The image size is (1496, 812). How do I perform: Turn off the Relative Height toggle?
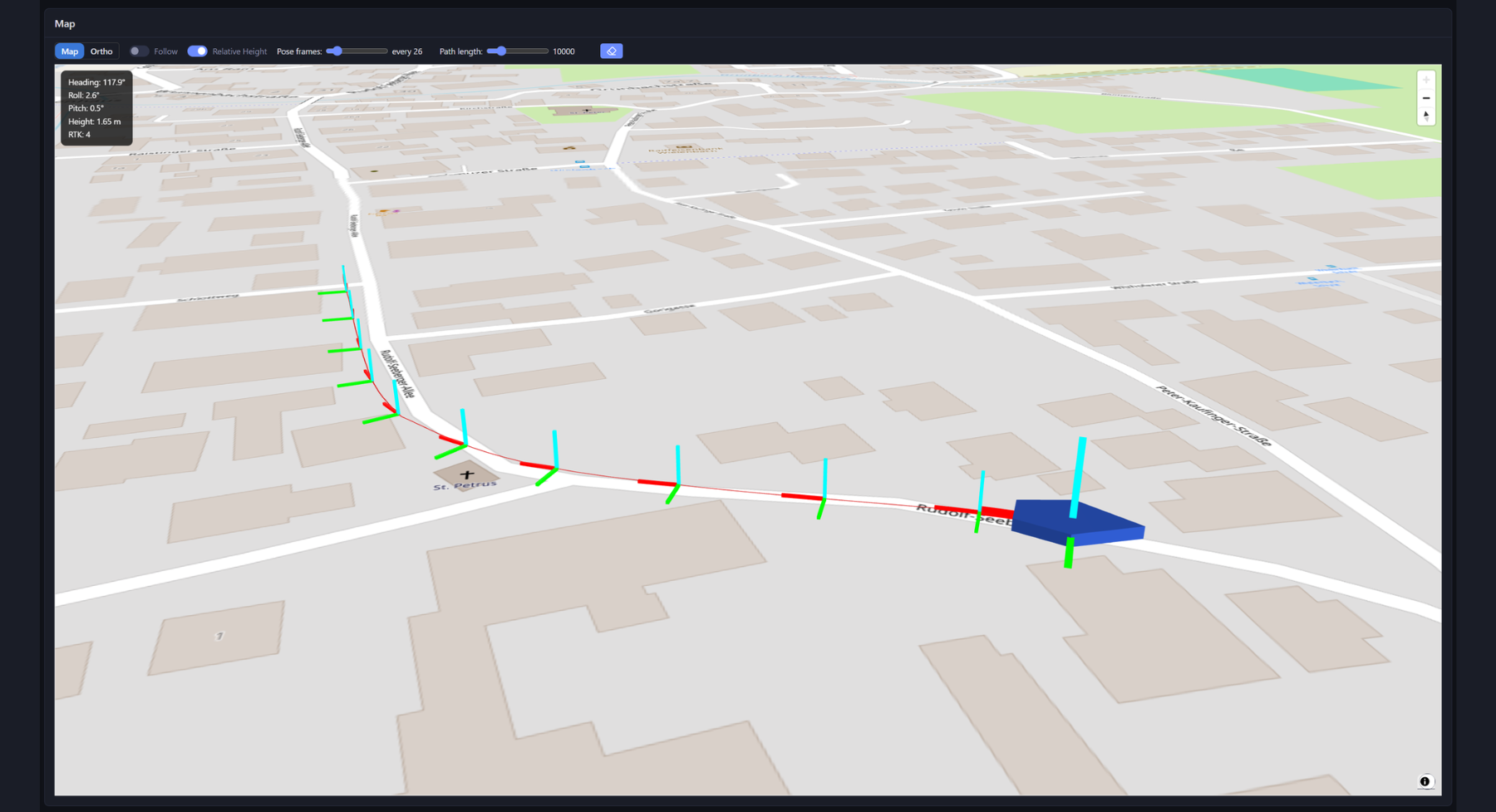pyautogui.click(x=197, y=52)
